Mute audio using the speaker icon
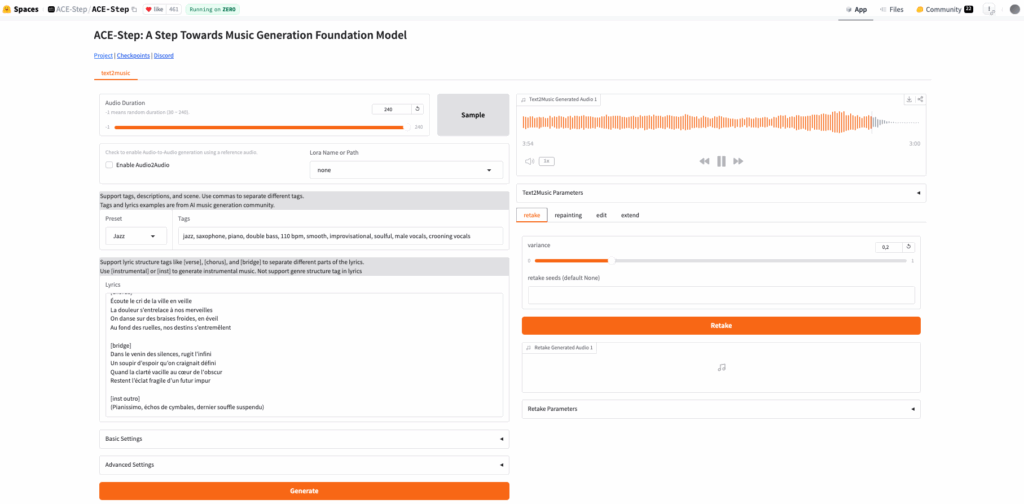This screenshot has width=1024, height=504. point(529,161)
